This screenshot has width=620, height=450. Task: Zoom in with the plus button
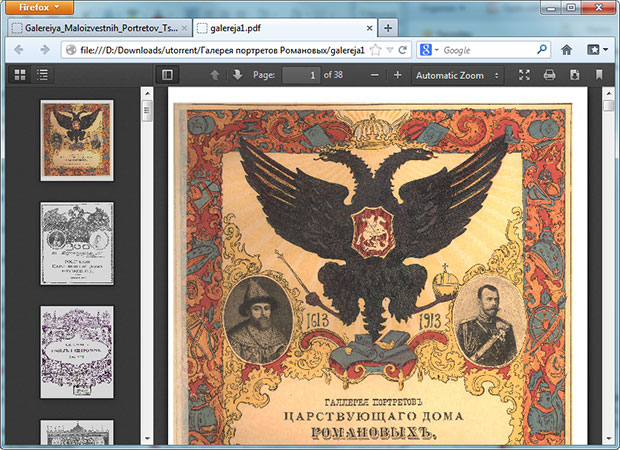[x=398, y=75]
